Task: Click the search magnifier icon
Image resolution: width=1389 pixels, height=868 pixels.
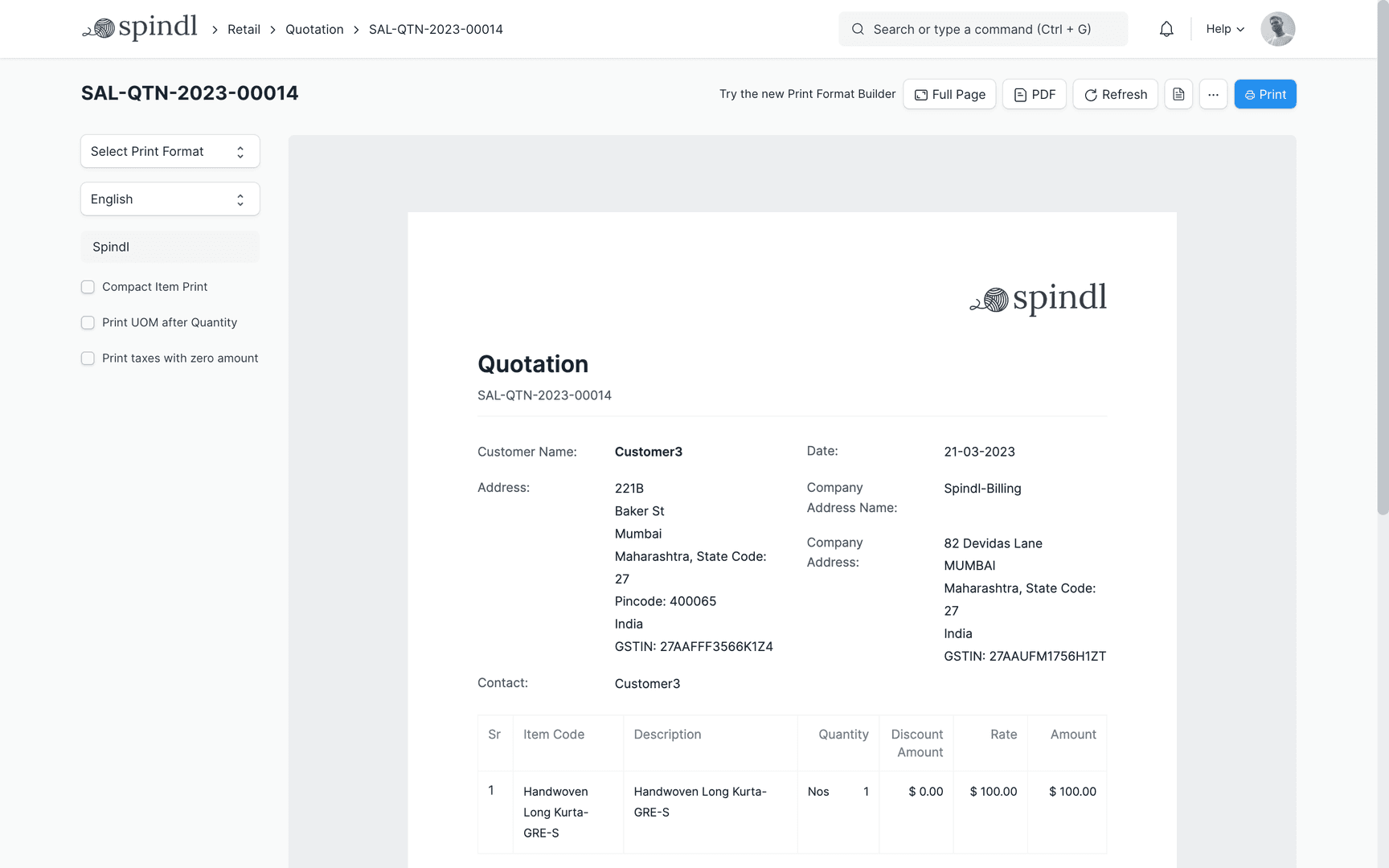Action: (x=858, y=29)
